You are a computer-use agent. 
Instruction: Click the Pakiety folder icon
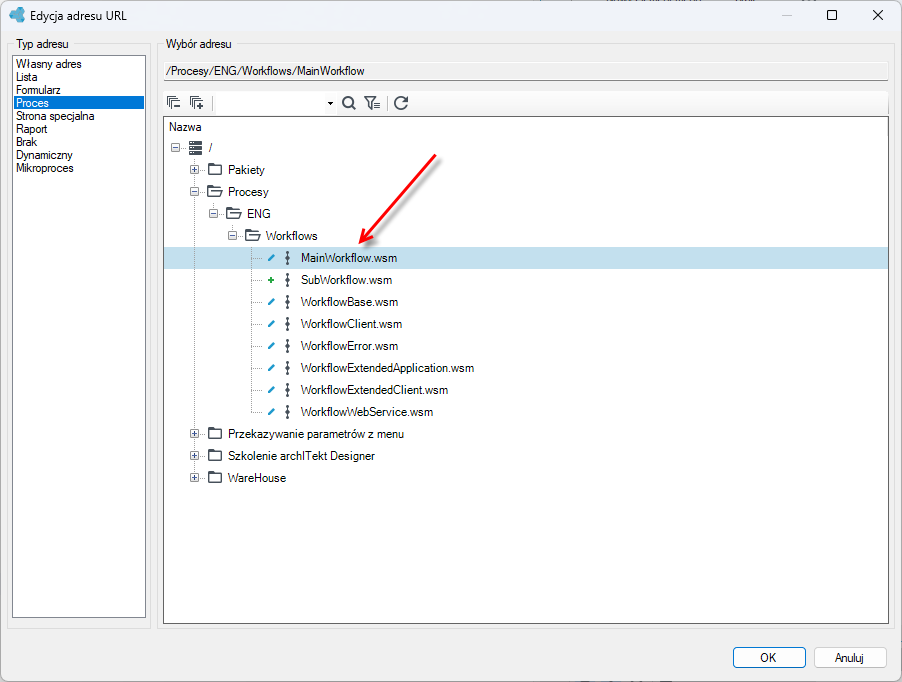pos(215,170)
